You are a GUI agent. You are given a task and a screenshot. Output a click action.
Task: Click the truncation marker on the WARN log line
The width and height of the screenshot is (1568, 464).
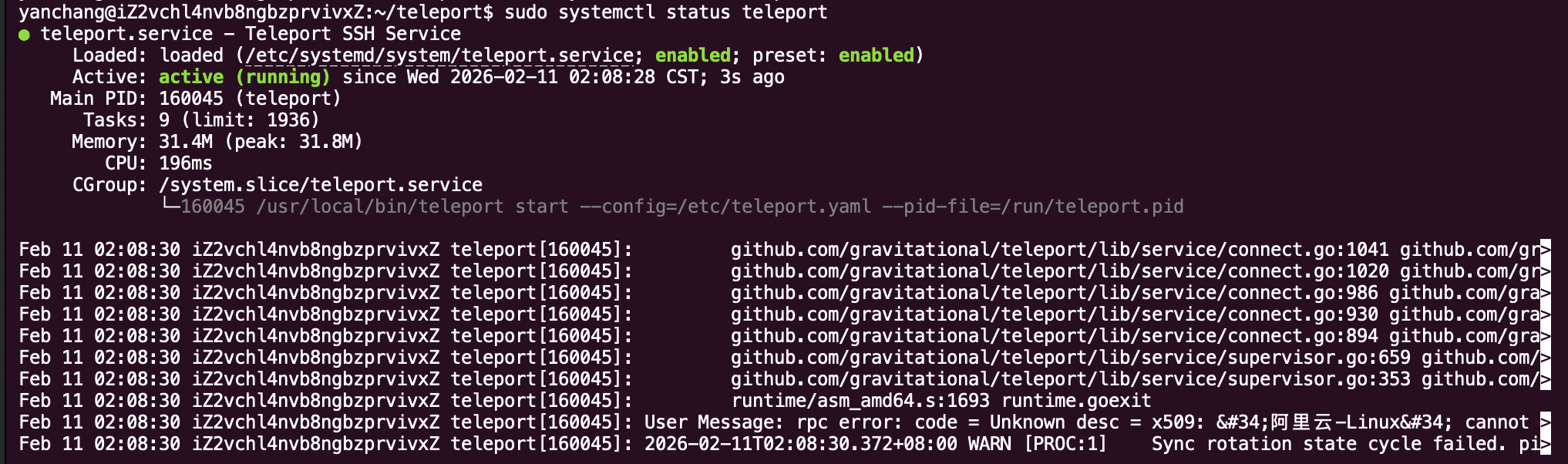[1545, 444]
